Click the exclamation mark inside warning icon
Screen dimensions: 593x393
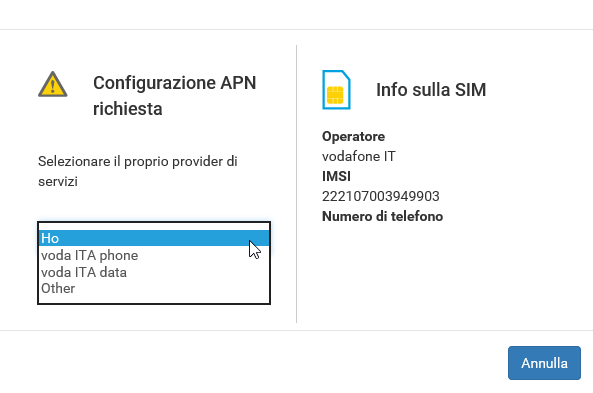click(x=53, y=86)
